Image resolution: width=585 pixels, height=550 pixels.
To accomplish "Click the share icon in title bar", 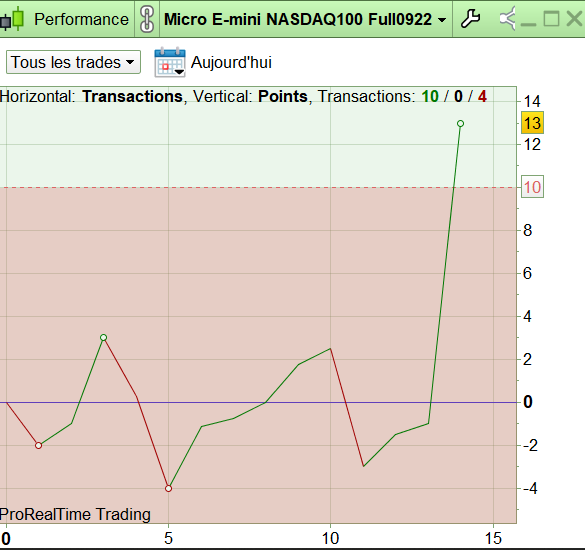I will point(508,18).
